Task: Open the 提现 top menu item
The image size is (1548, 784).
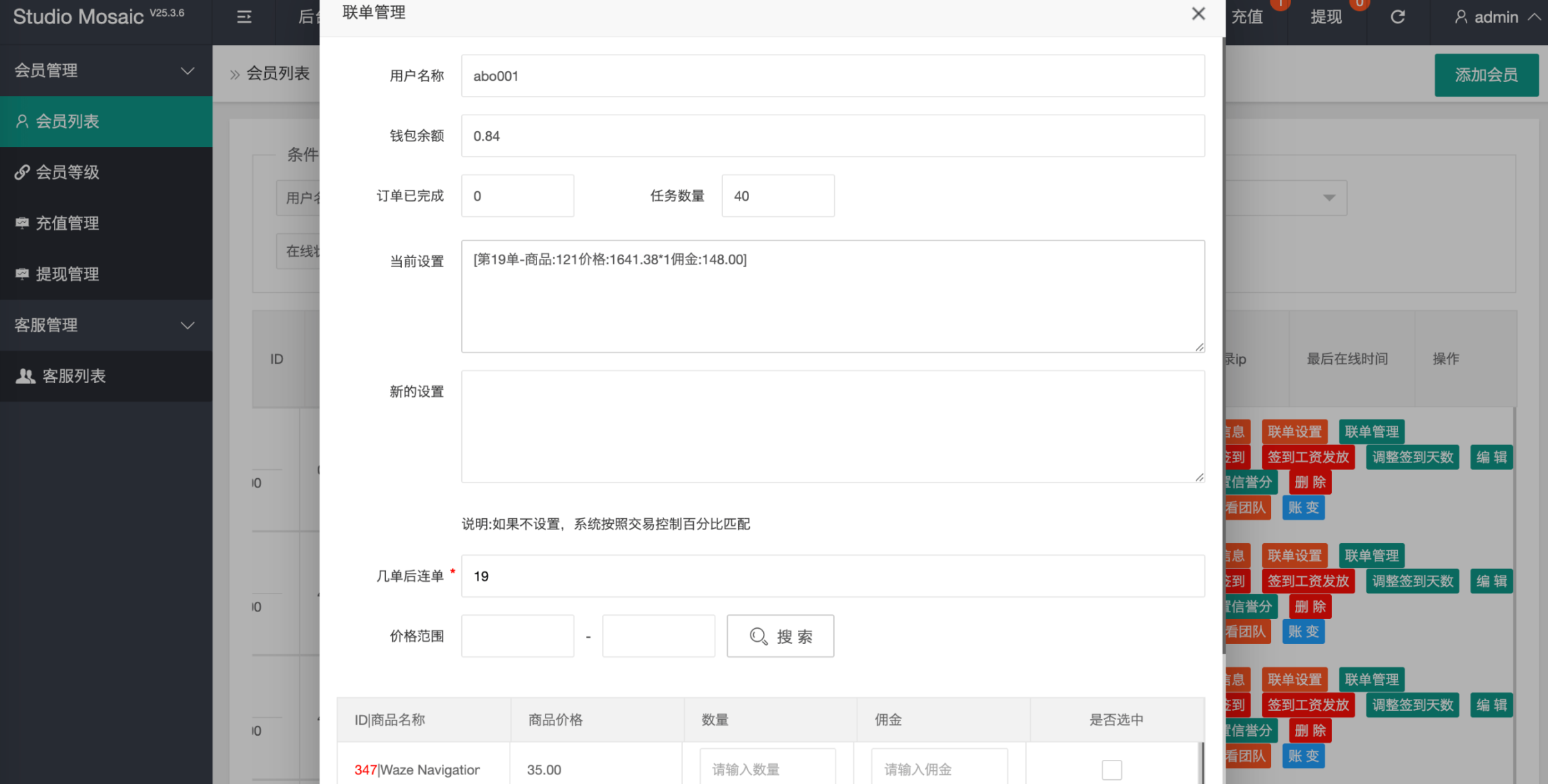Action: tap(1326, 17)
